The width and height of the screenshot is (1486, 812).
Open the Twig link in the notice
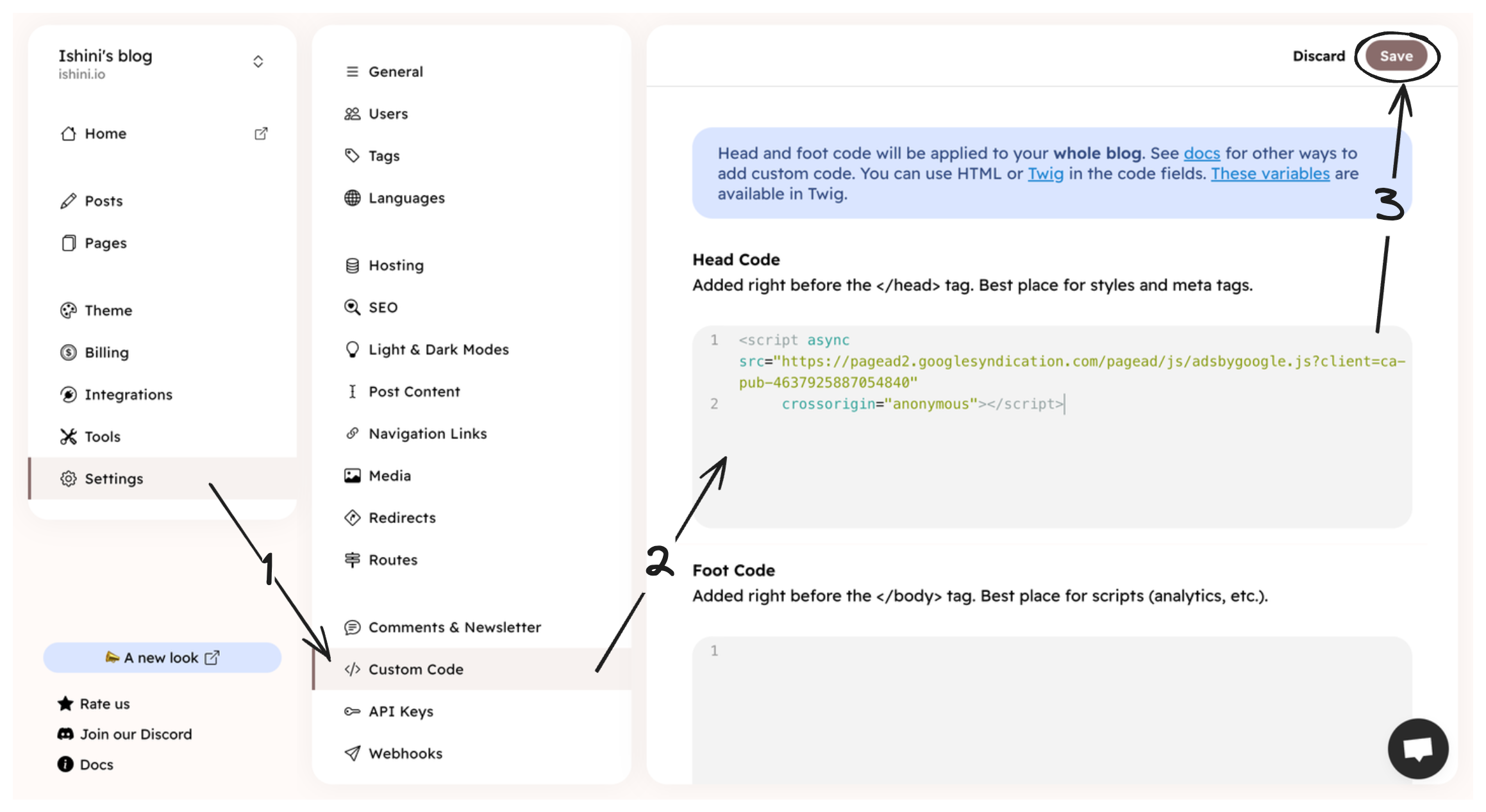tap(1046, 173)
